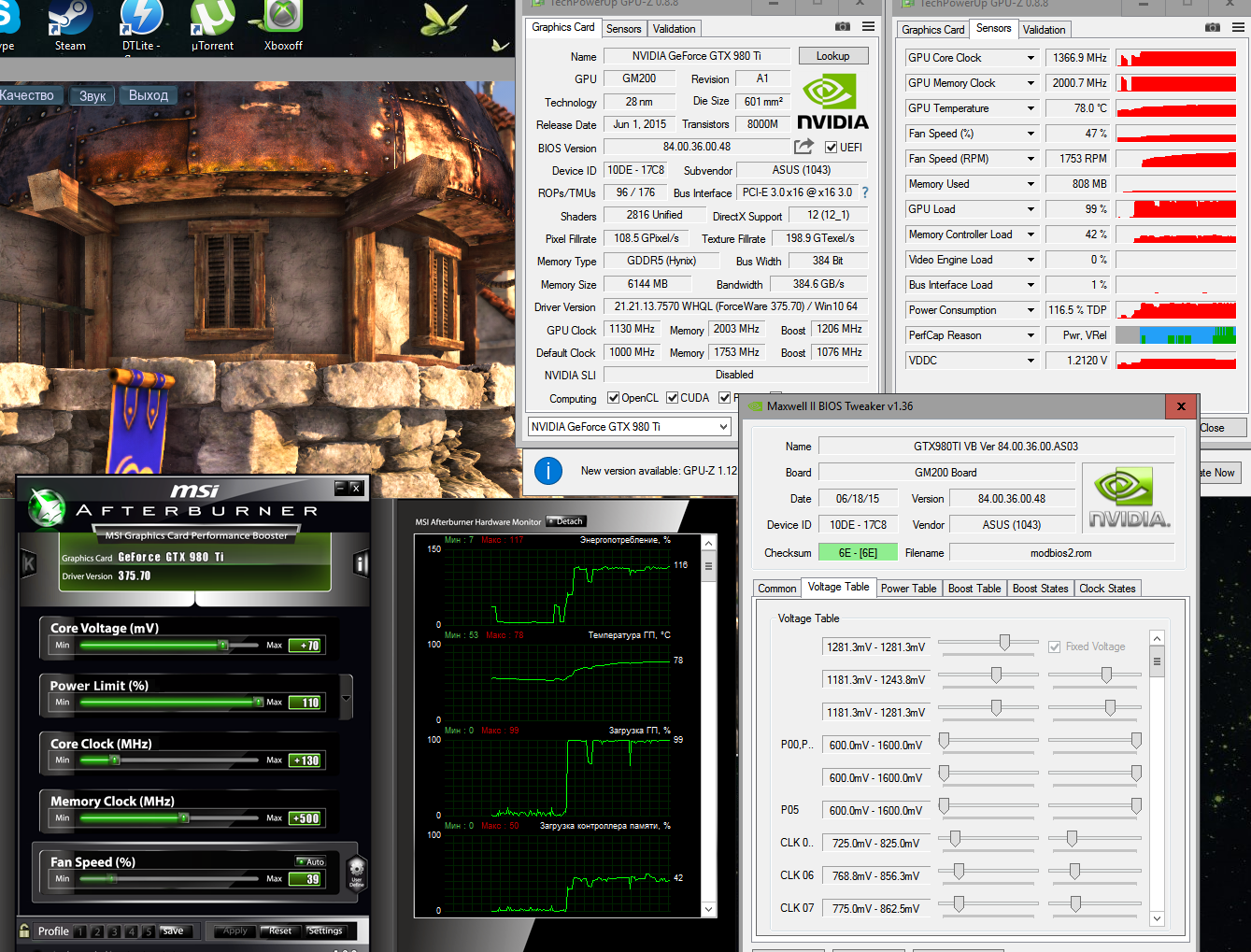Open the Common tab in BIOS Tweaker
This screenshot has width=1251, height=952.
click(x=777, y=589)
